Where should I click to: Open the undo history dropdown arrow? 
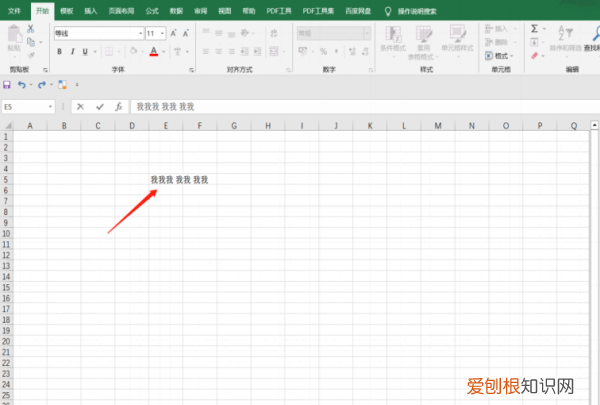click(x=31, y=85)
